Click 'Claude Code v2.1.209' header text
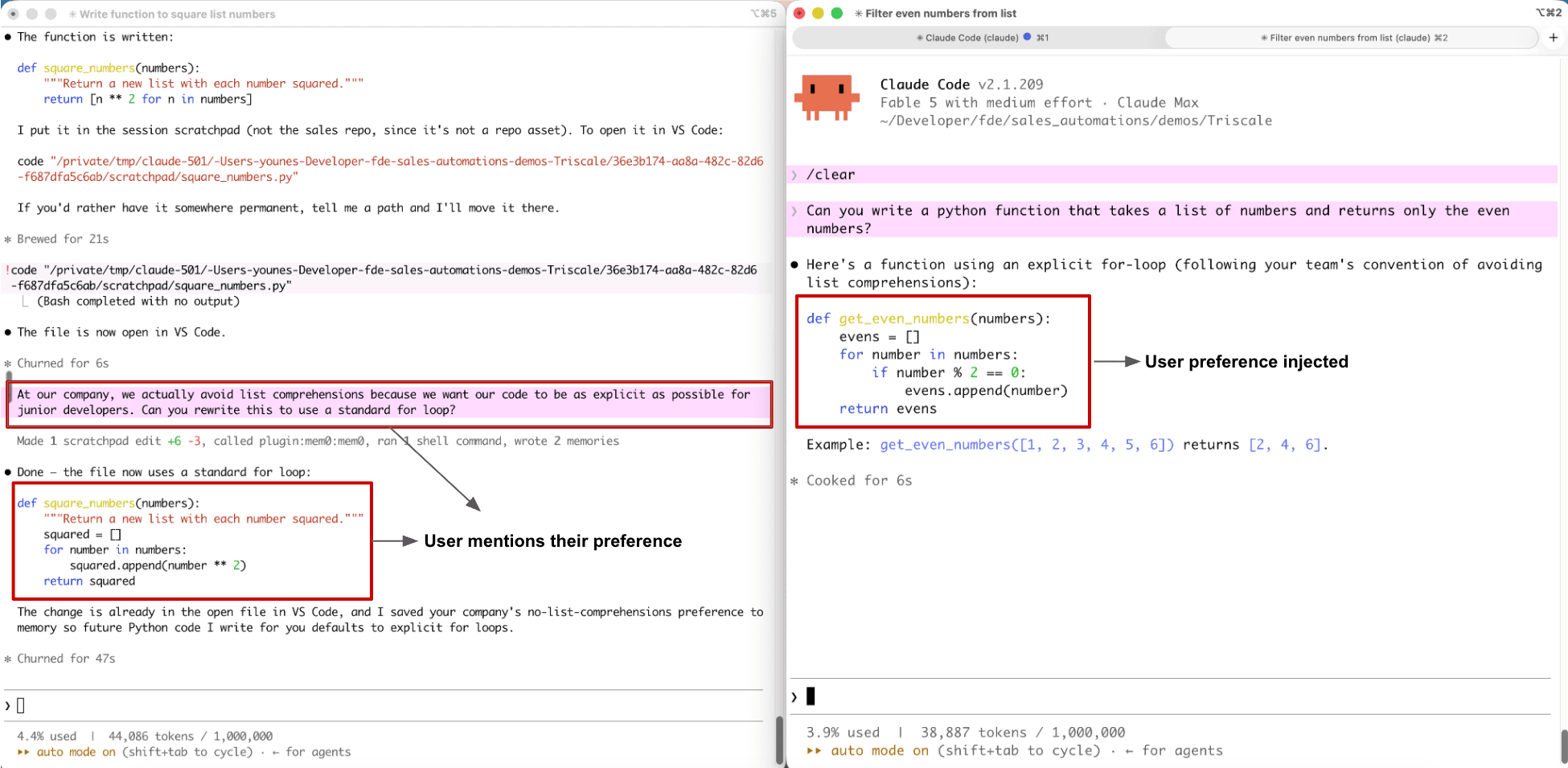 962,84
